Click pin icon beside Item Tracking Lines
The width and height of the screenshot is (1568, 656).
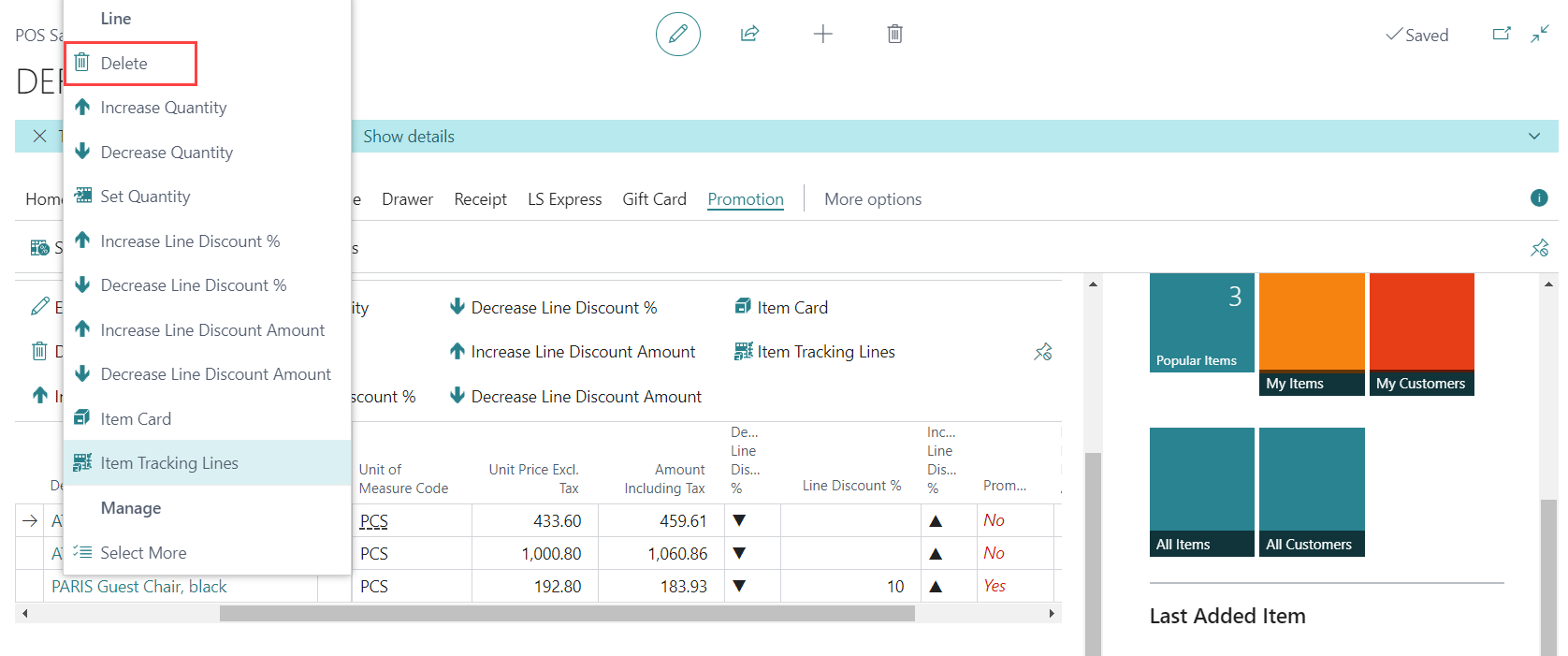tap(1043, 352)
